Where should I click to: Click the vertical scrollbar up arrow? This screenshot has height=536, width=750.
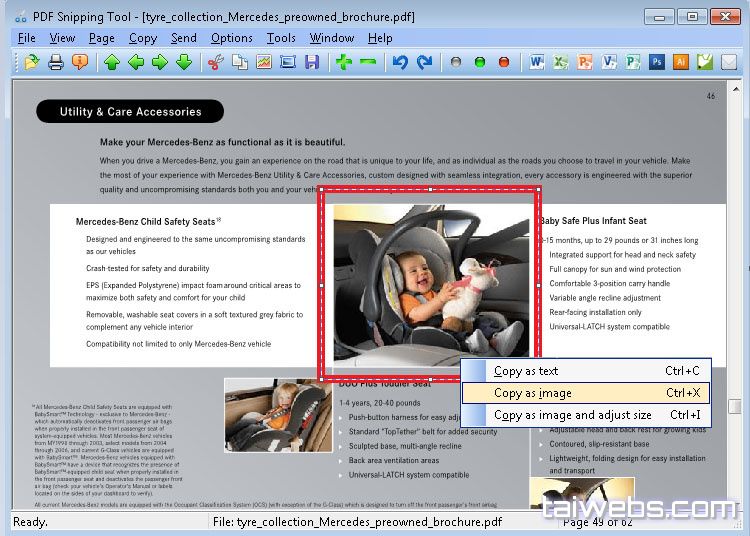tap(736, 89)
